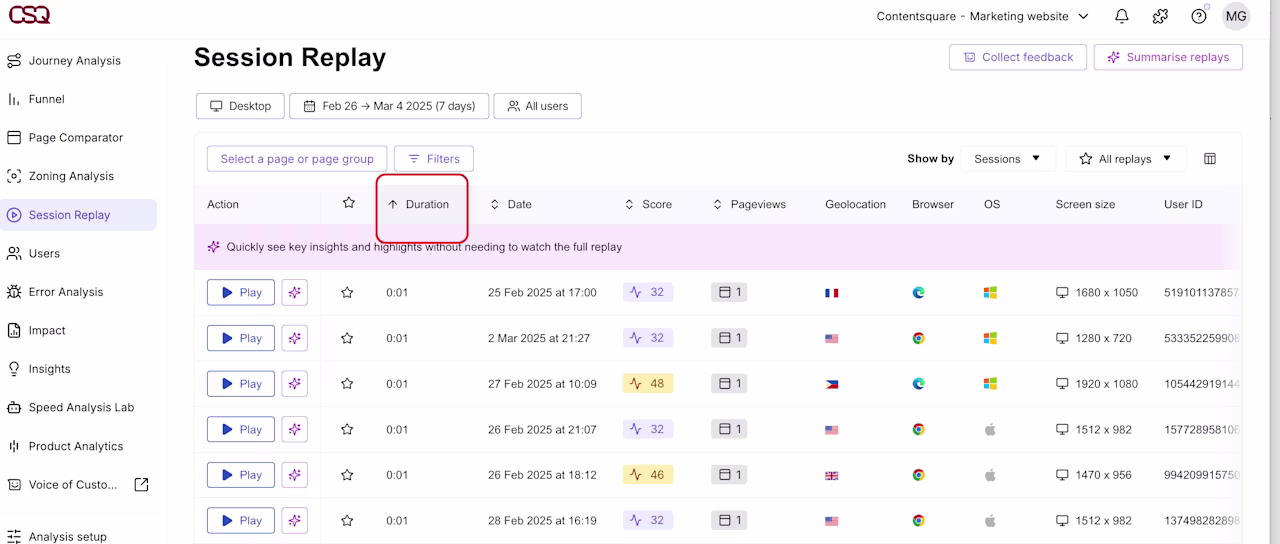Open the integrations puzzle icon

point(1160,16)
